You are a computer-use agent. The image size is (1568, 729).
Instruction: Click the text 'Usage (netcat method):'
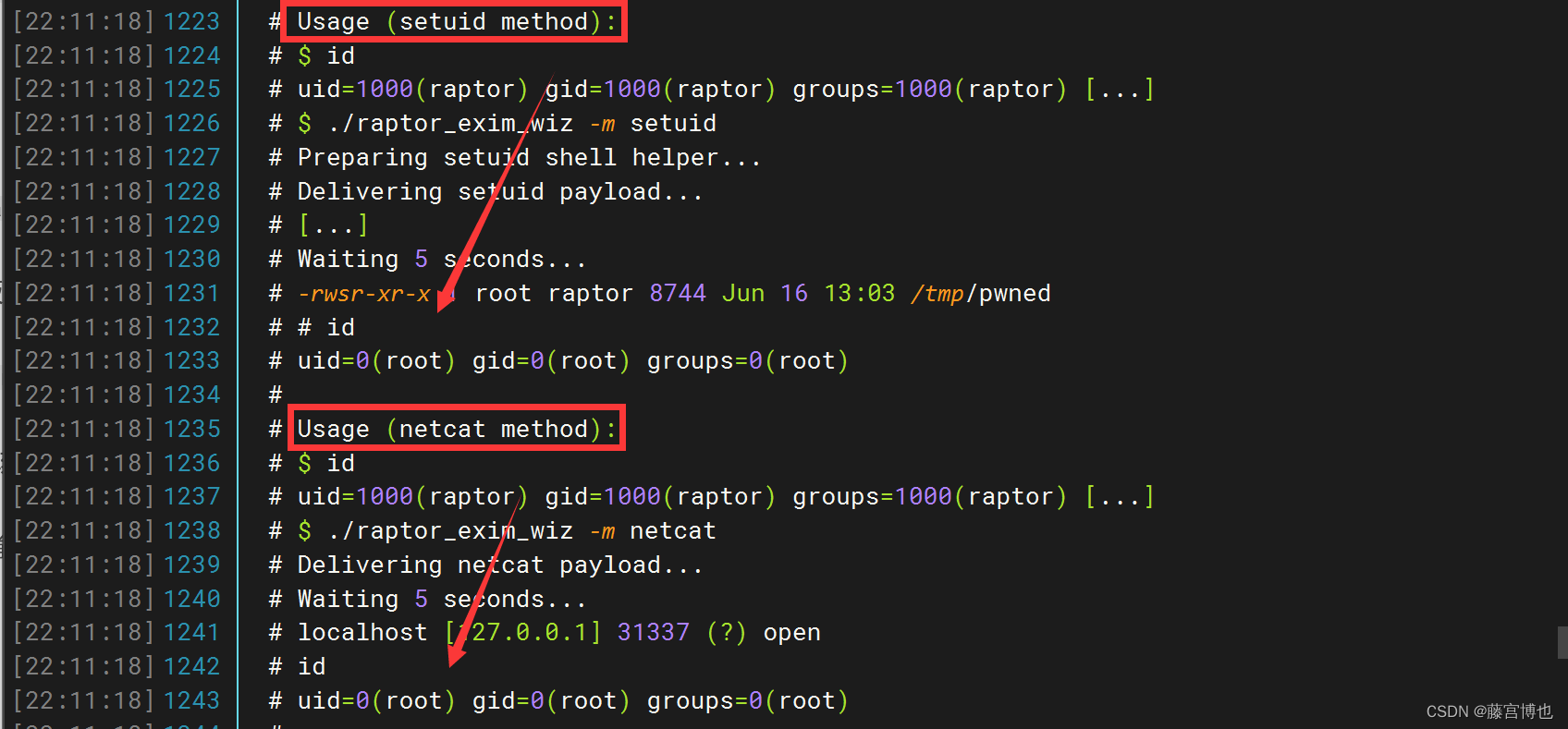(457, 429)
